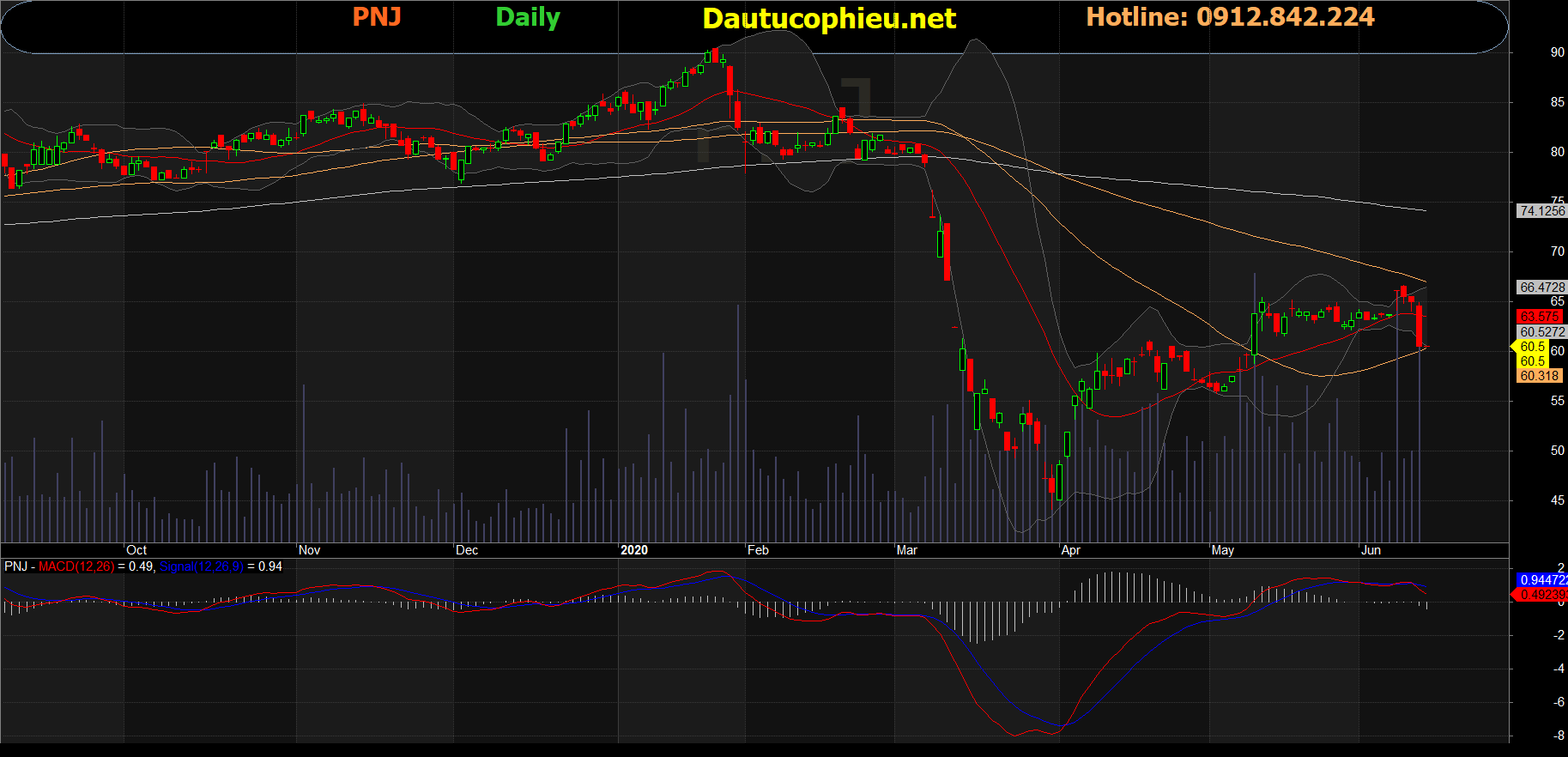The height and width of the screenshot is (757, 1568).
Task: Select the Nov marker on time axis
Action: (309, 550)
